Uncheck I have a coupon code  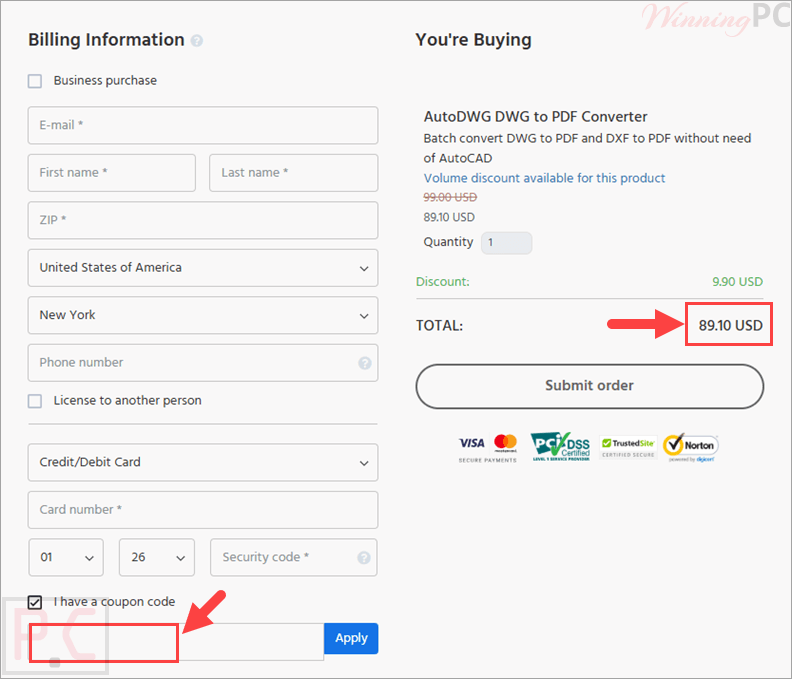(35, 602)
